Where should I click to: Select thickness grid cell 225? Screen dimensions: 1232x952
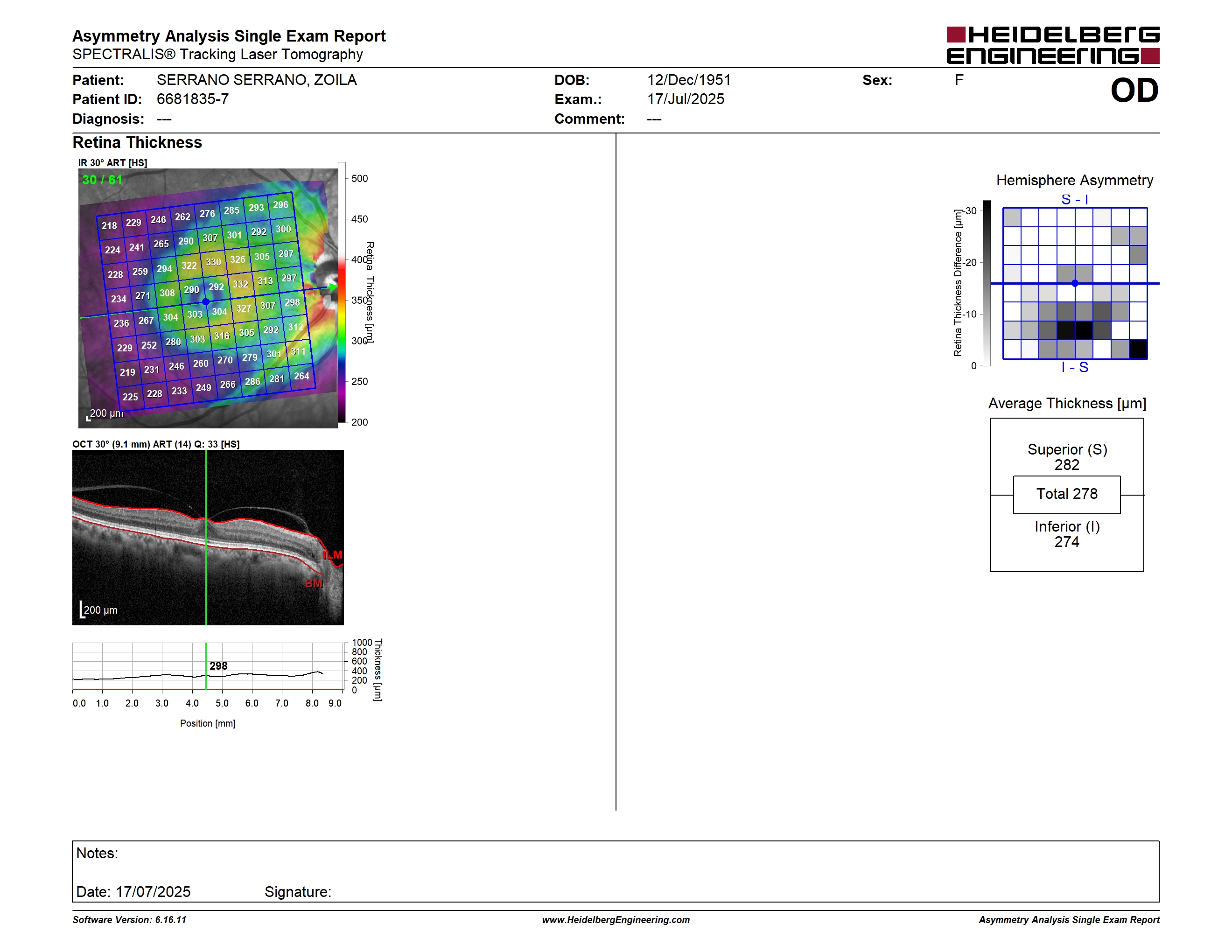coord(130,397)
